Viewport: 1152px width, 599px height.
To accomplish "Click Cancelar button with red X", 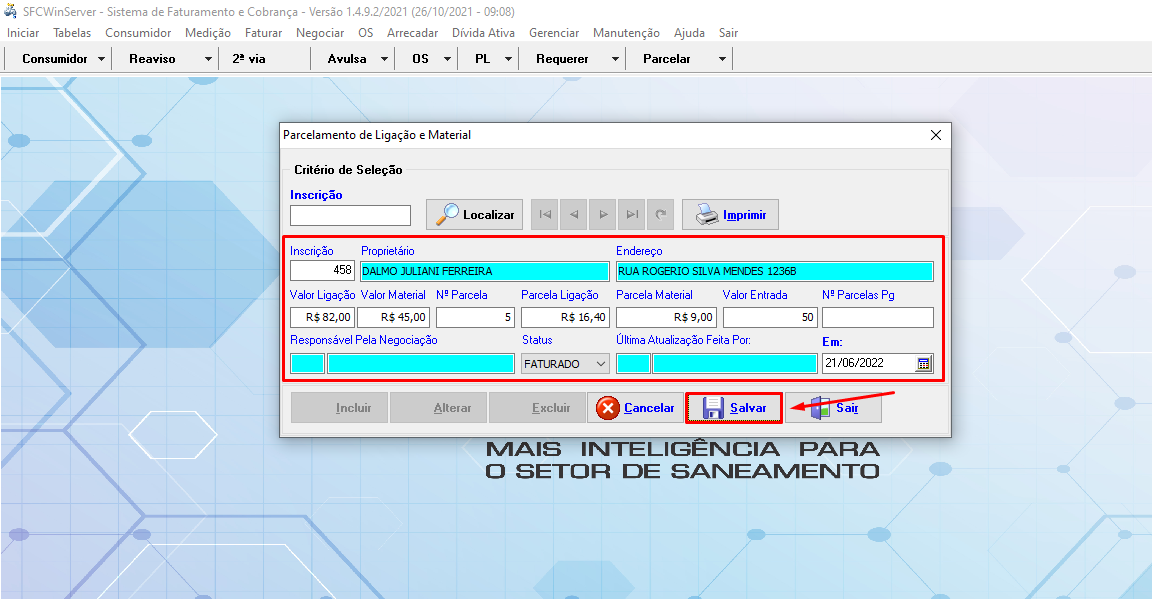I will (636, 408).
